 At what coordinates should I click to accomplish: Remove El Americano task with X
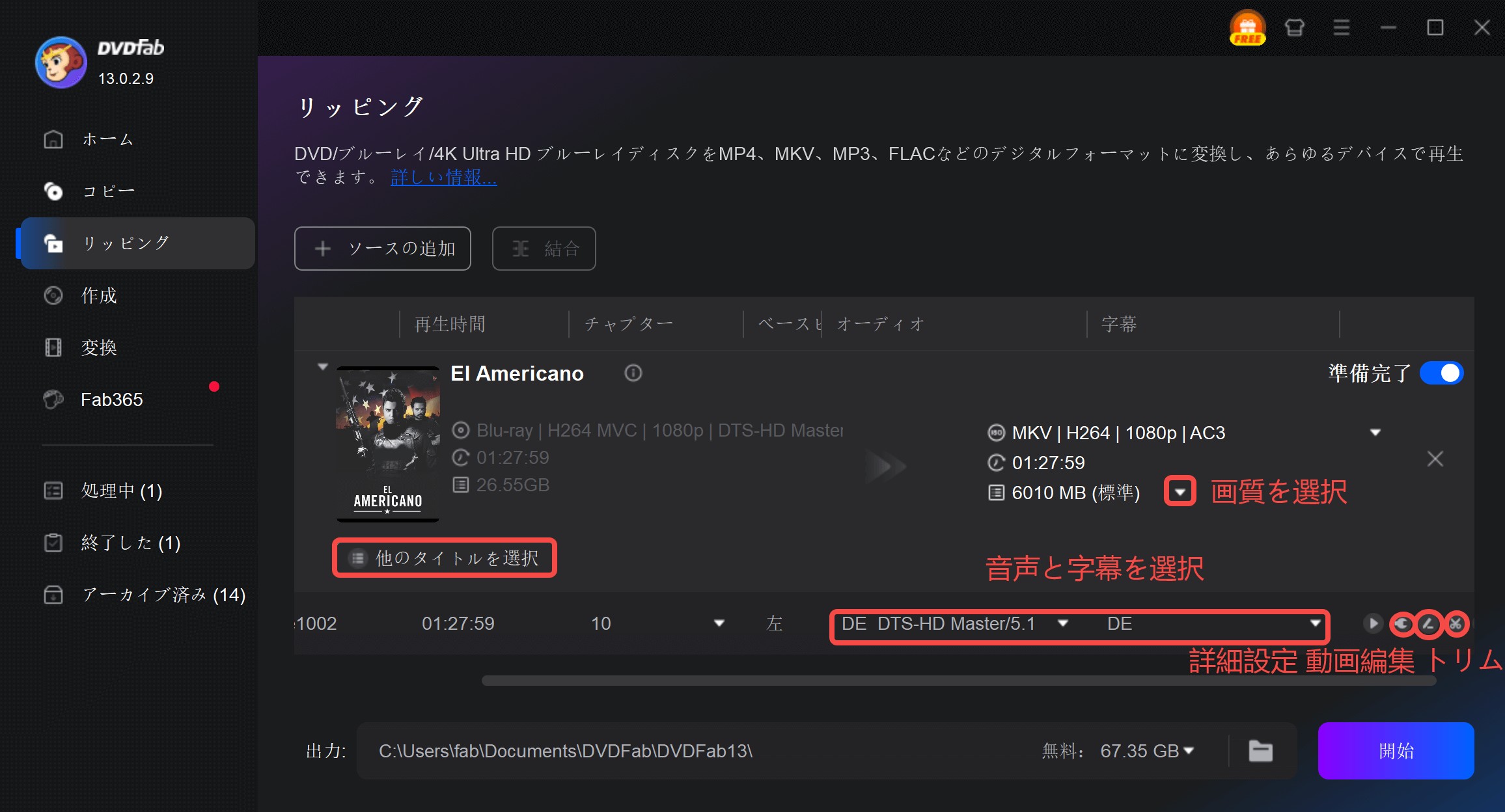click(1435, 459)
